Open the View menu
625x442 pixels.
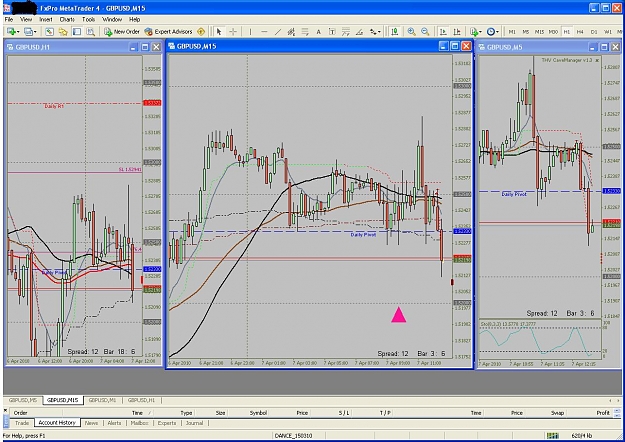[26, 19]
